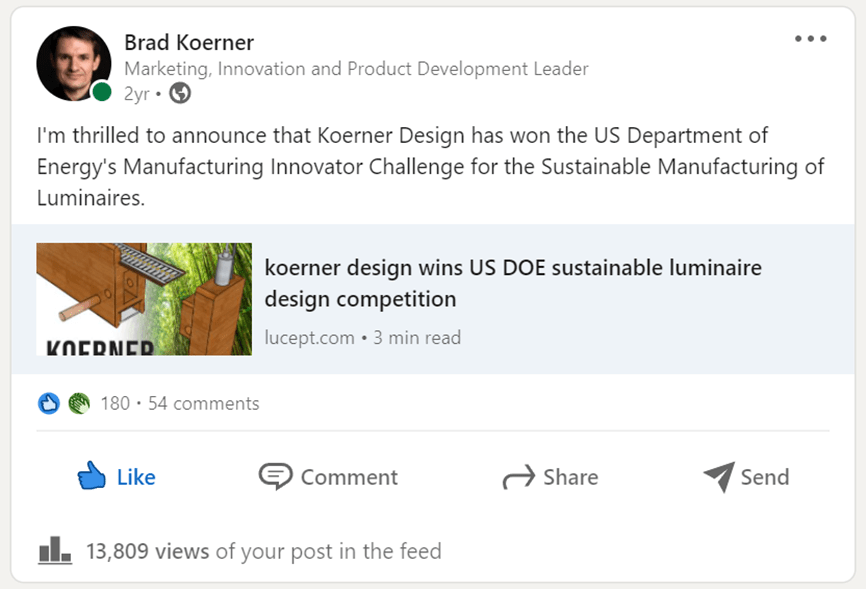
Task: Open the three-dot post options menu
Action: (810, 39)
